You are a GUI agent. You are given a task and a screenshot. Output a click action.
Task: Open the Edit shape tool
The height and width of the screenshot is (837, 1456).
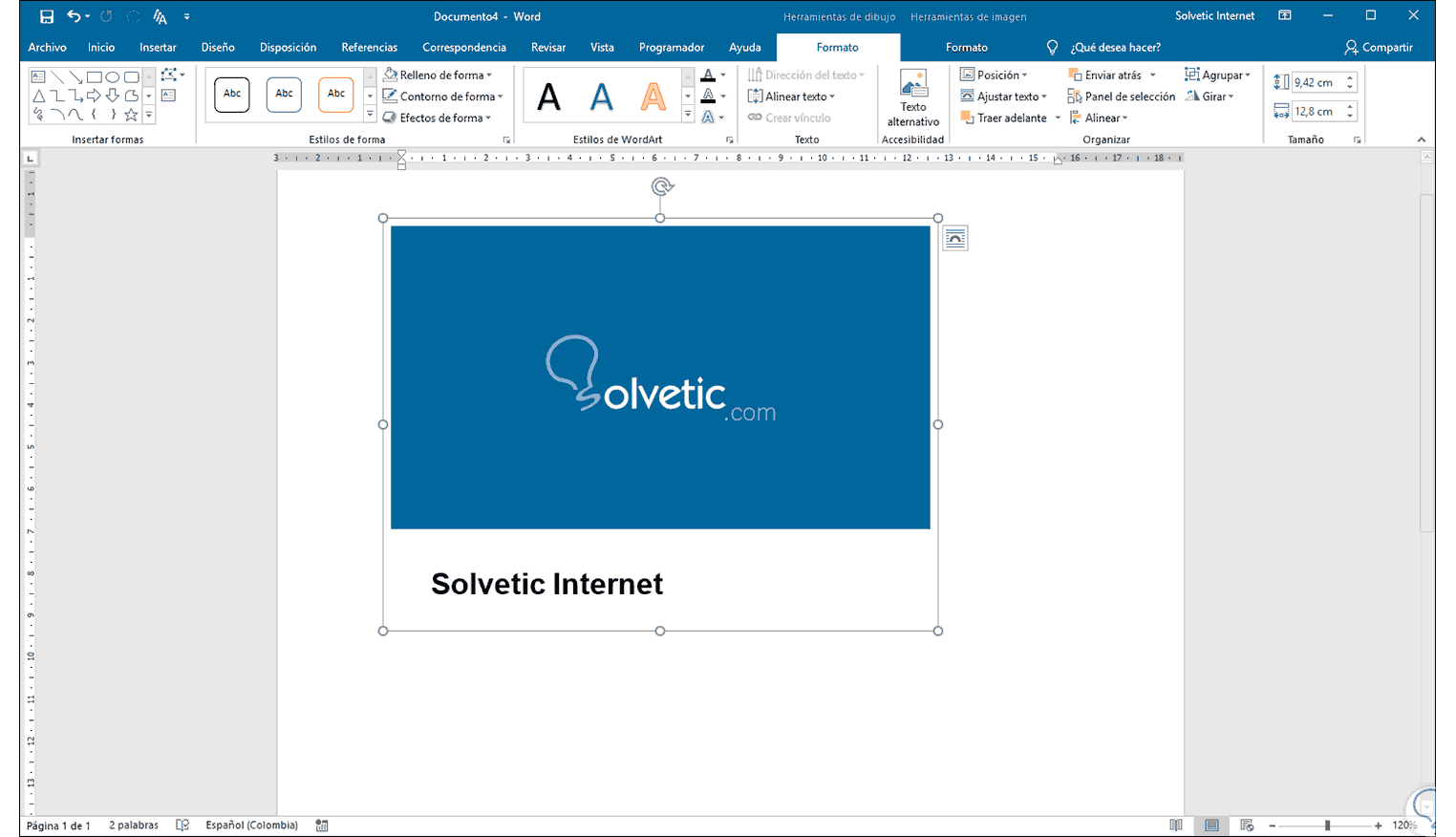click(172, 75)
